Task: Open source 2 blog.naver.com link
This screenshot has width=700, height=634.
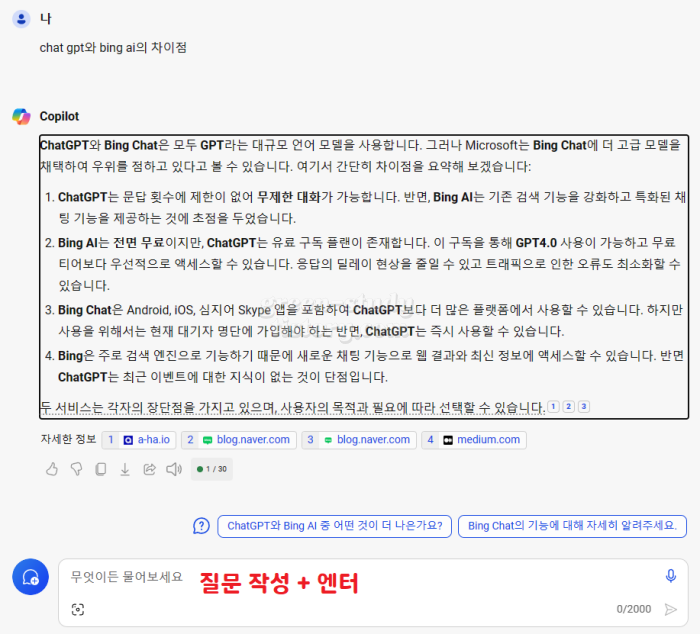Action: point(239,440)
